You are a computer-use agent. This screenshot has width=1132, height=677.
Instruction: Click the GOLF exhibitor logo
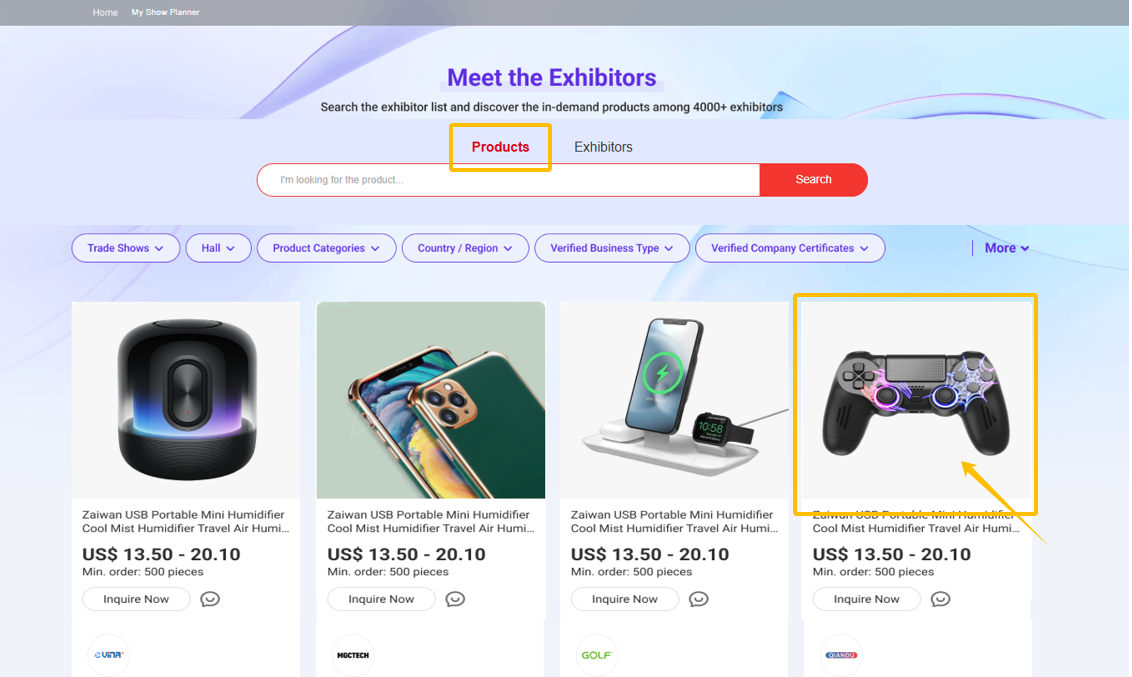(596, 655)
